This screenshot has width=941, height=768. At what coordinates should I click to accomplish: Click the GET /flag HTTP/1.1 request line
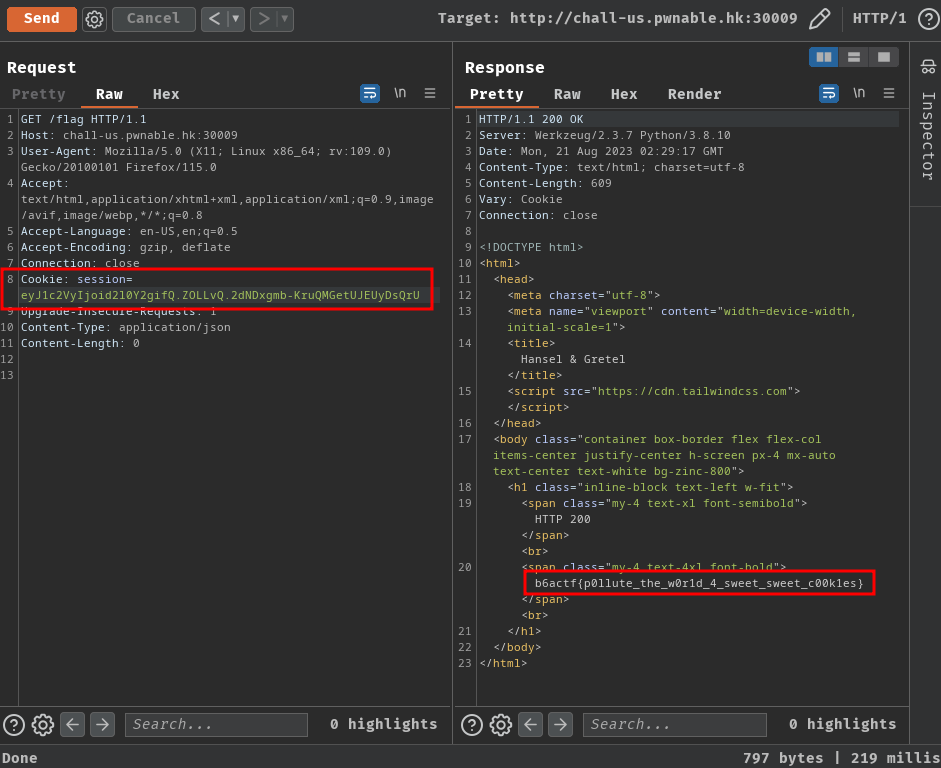[83, 119]
